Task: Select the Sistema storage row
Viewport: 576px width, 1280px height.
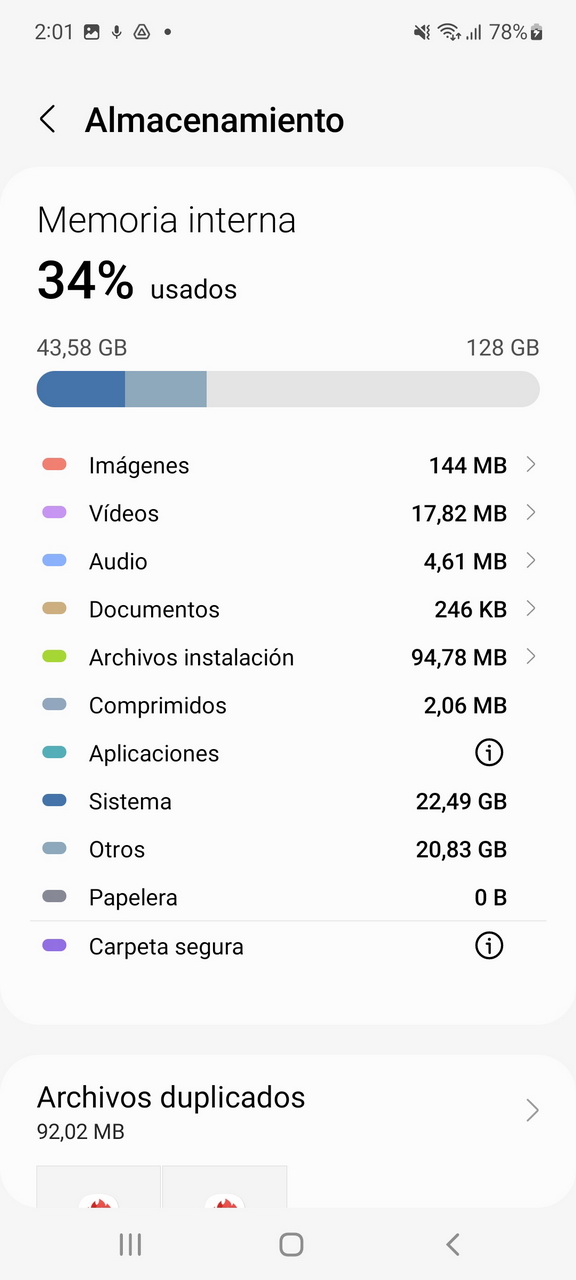Action: click(288, 801)
